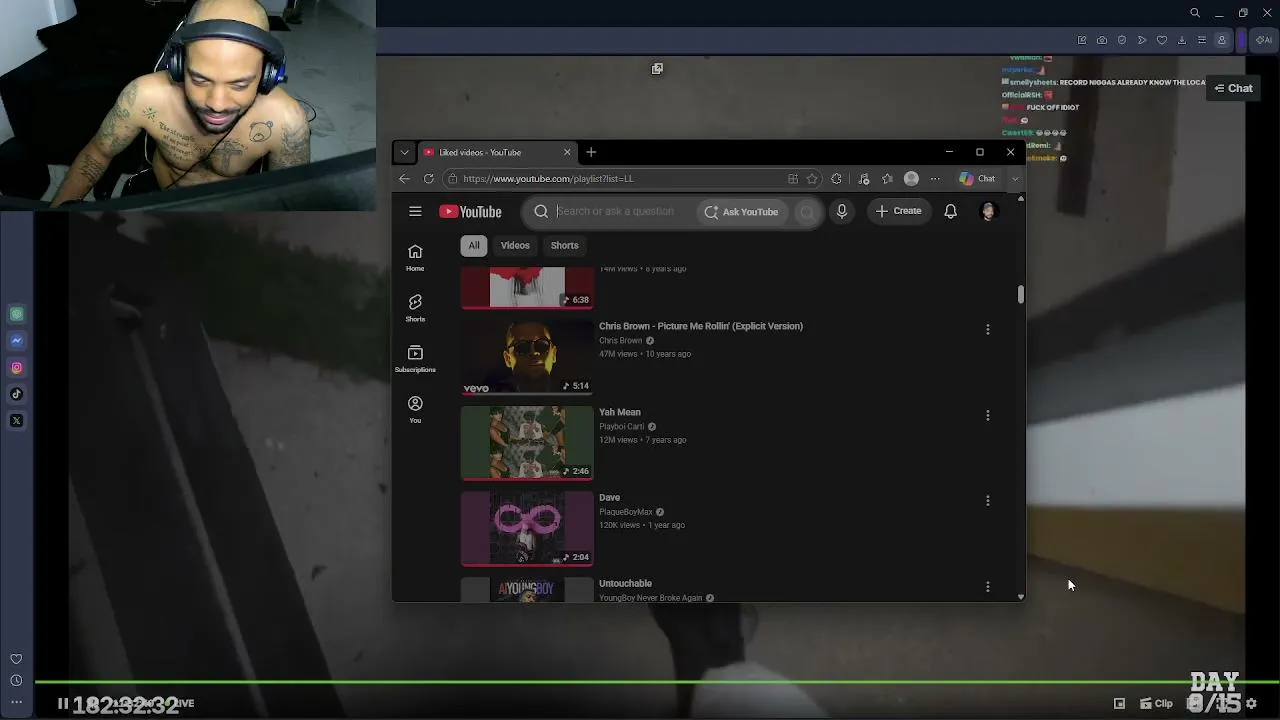The height and width of the screenshot is (720, 1280).
Task: Open the Dave video thumbnail
Action: click(x=527, y=529)
